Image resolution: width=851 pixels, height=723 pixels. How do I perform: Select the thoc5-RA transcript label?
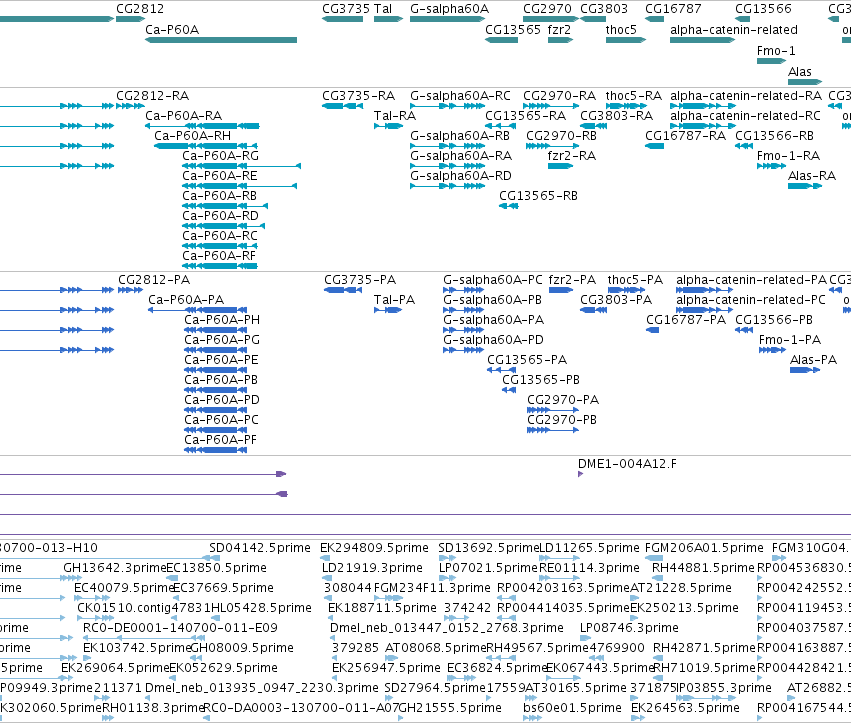(633, 96)
